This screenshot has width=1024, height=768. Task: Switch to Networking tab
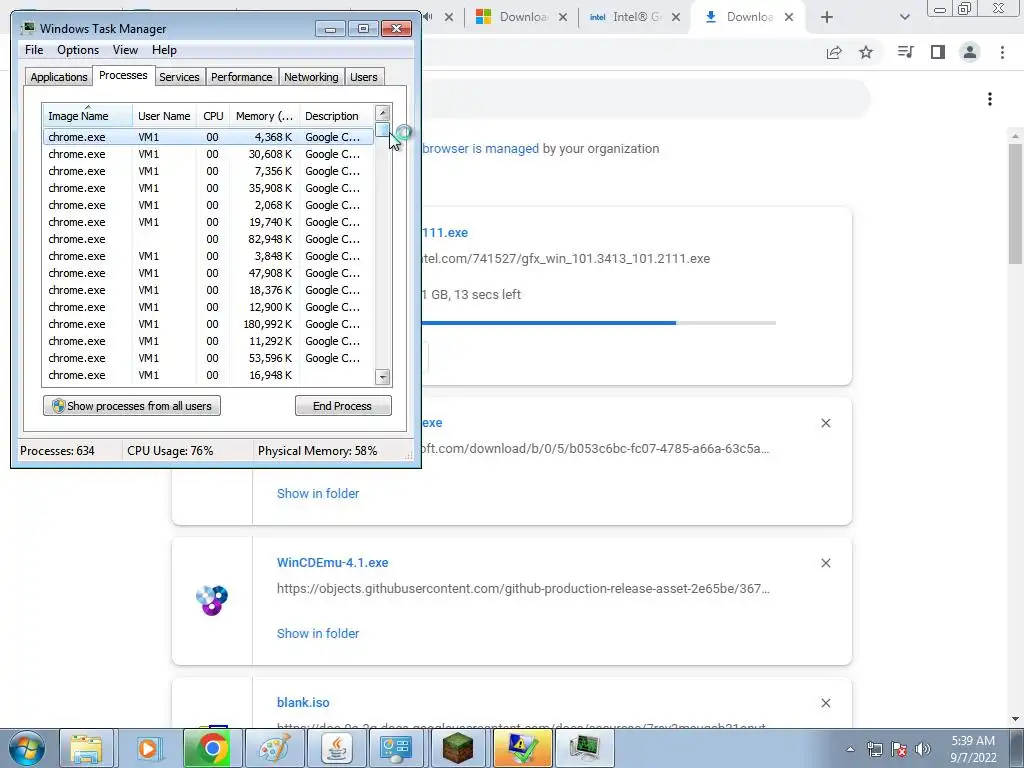311,77
